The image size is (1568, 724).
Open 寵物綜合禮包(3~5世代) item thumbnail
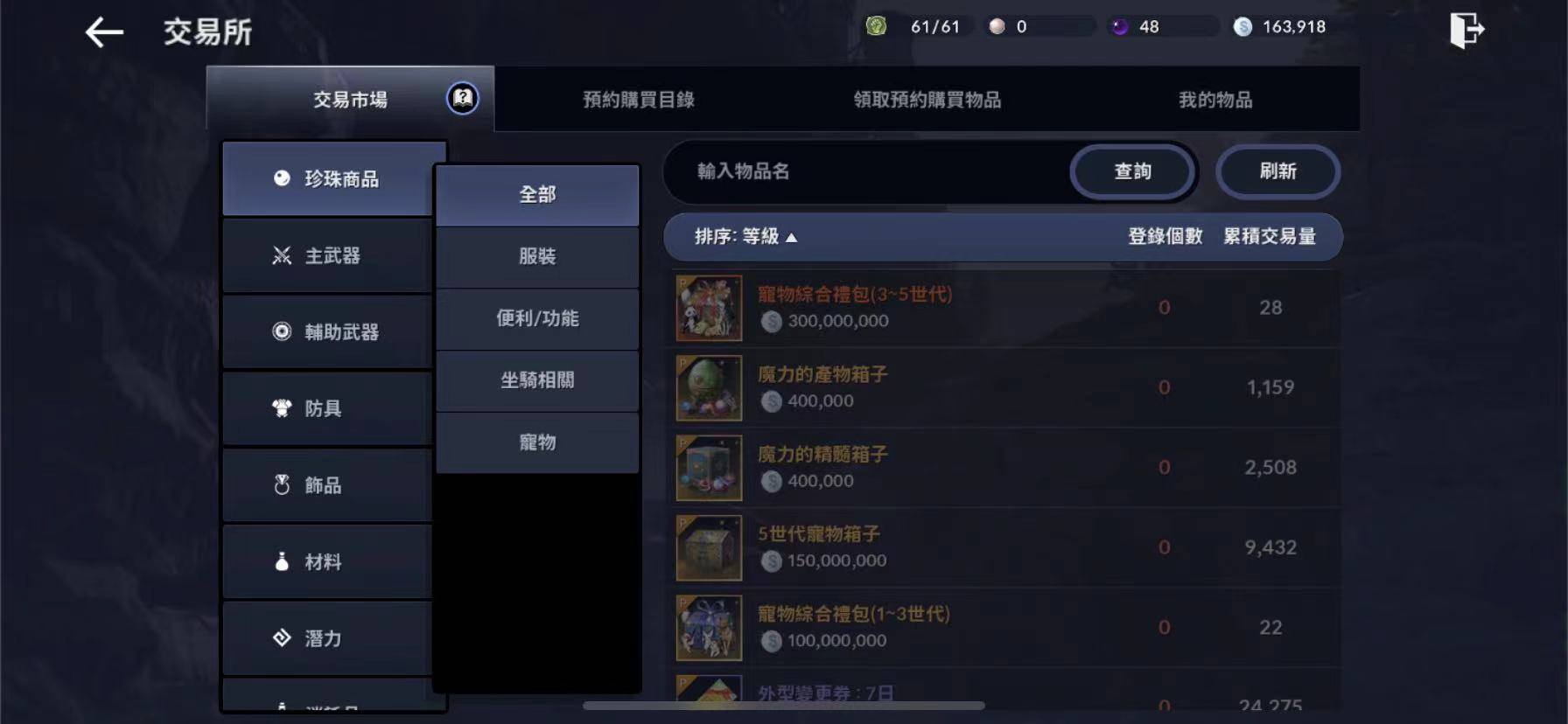(709, 308)
